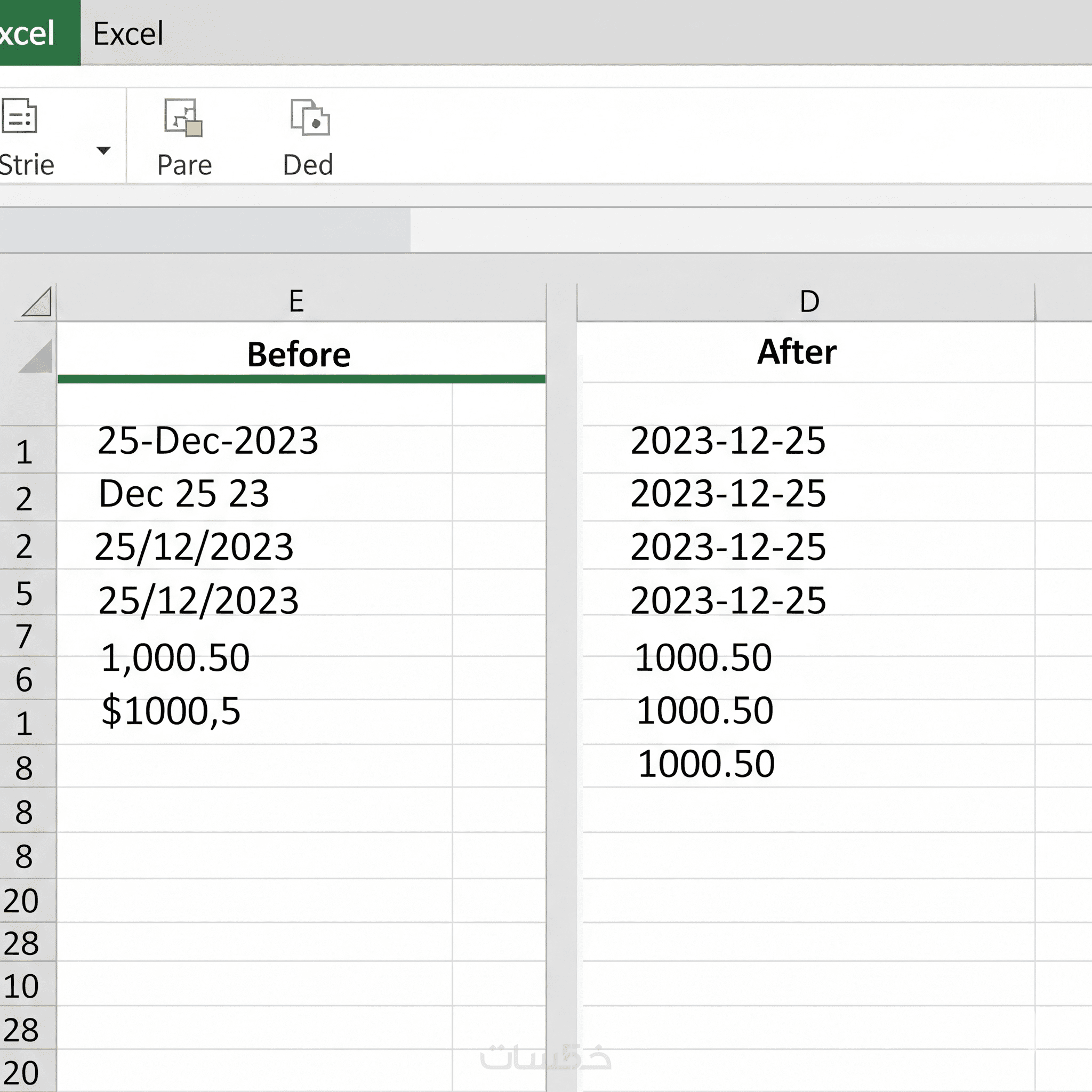
Task: Click the Ded copy icon
Action: tap(310, 117)
